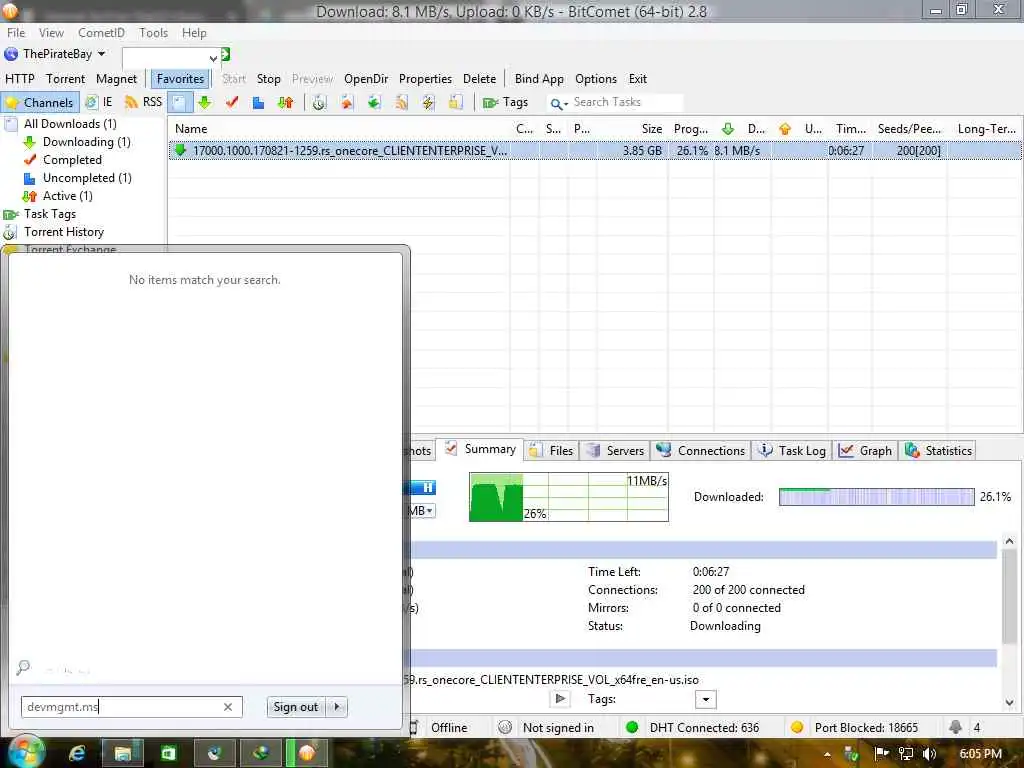Select Active (1) in sidebar
Screen dimensions: 1024x768
click(x=67, y=196)
